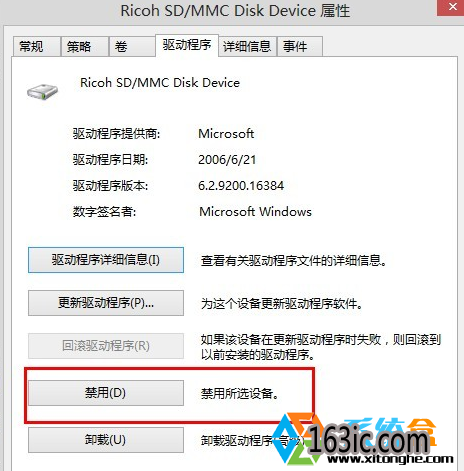
Task: Click the greyed 回滚驱动程序(R) button
Action: pyautogui.click(x=106, y=346)
